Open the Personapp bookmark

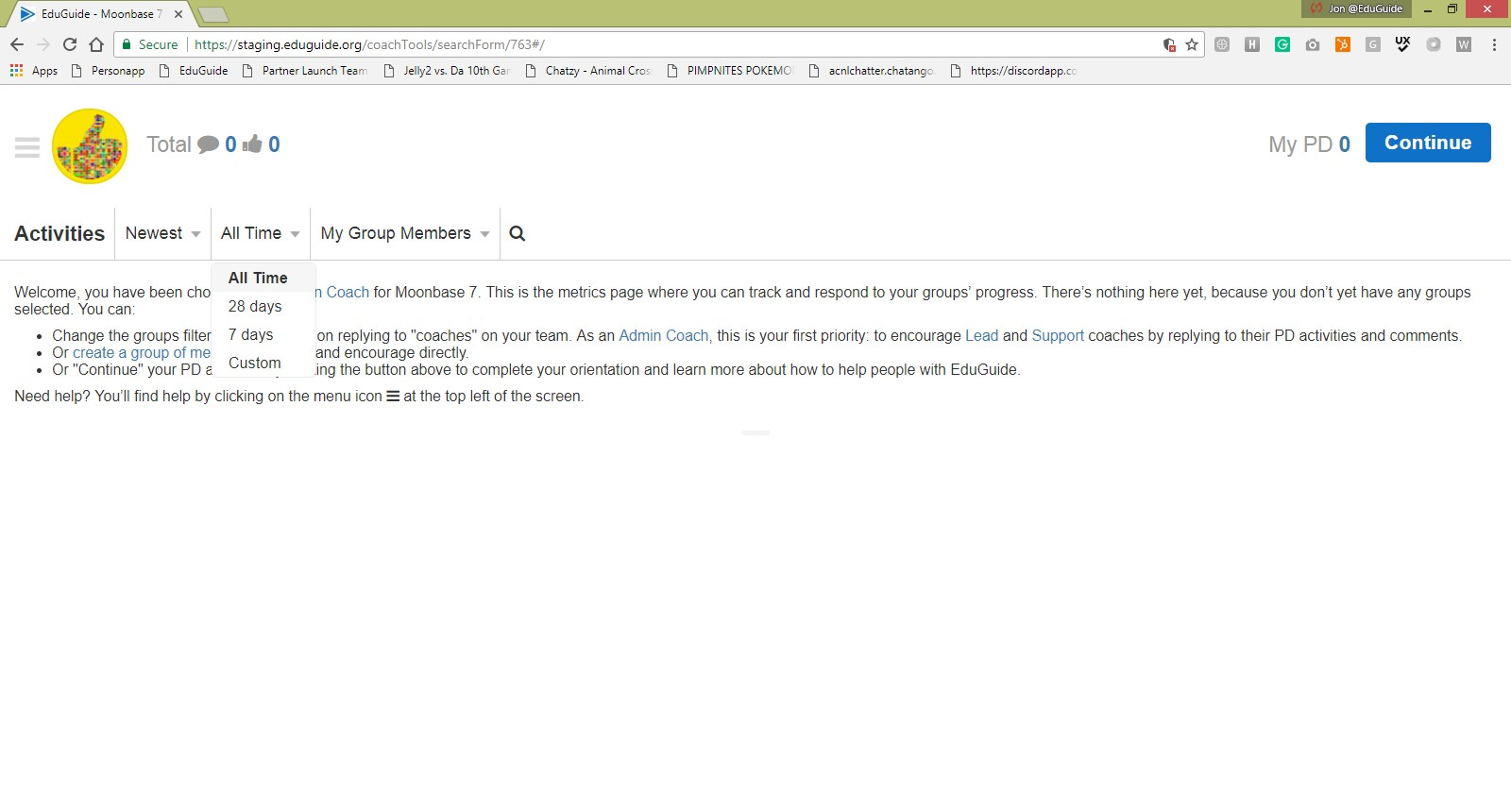(x=108, y=71)
